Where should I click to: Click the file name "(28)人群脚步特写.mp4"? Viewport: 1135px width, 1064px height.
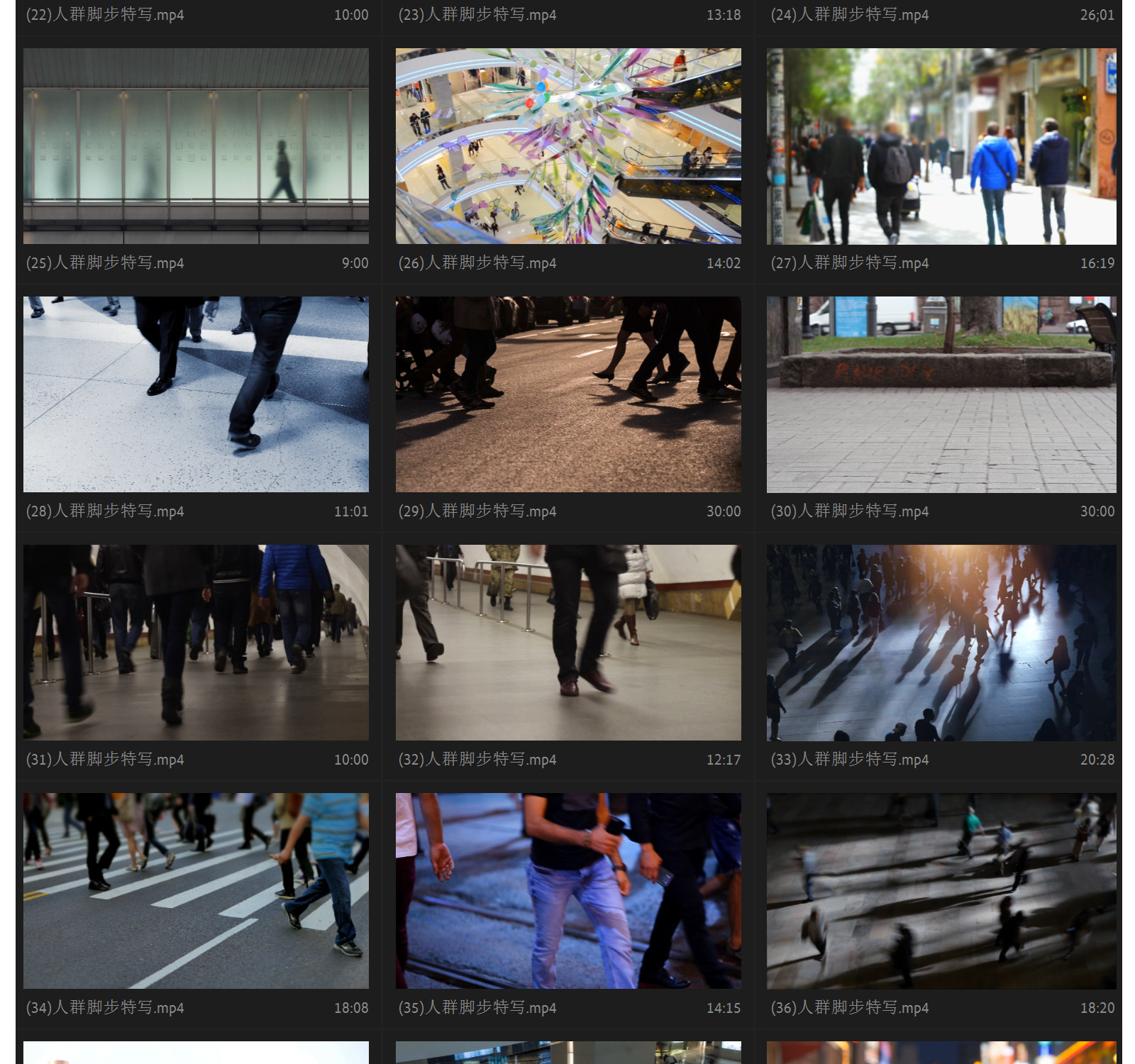coord(105,511)
